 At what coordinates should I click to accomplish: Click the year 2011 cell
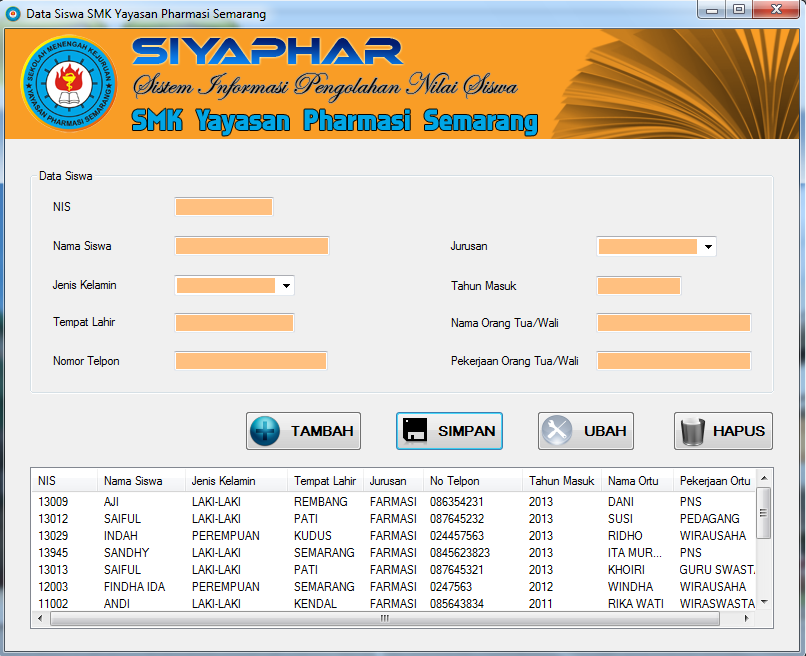(x=541, y=603)
